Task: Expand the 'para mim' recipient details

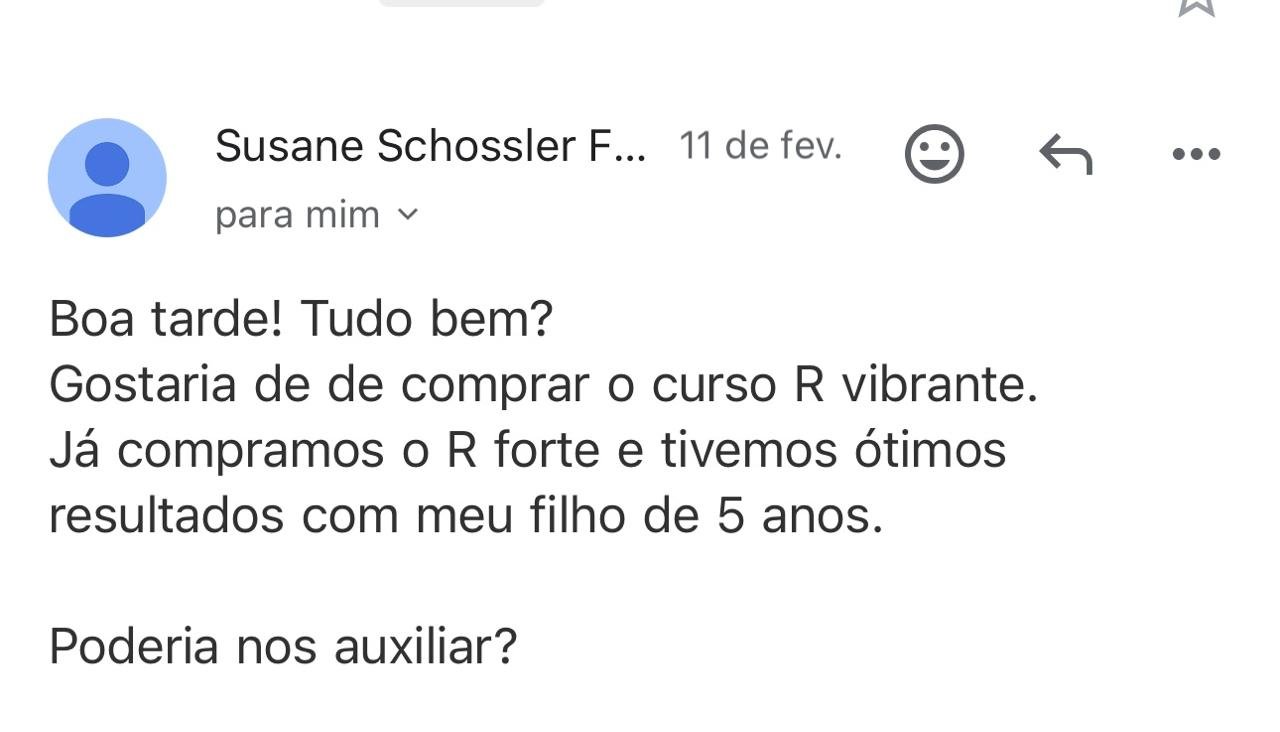Action: [409, 214]
